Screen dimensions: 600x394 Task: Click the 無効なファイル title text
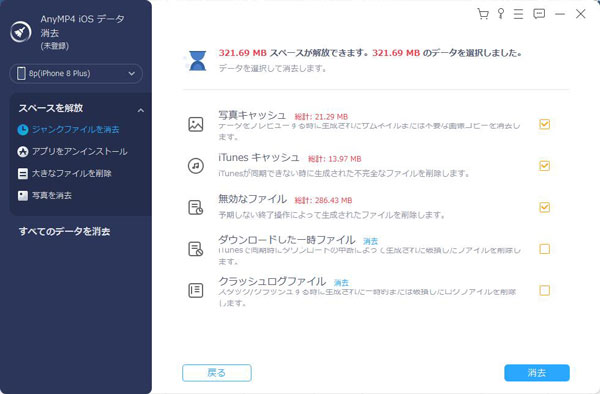[253, 199]
